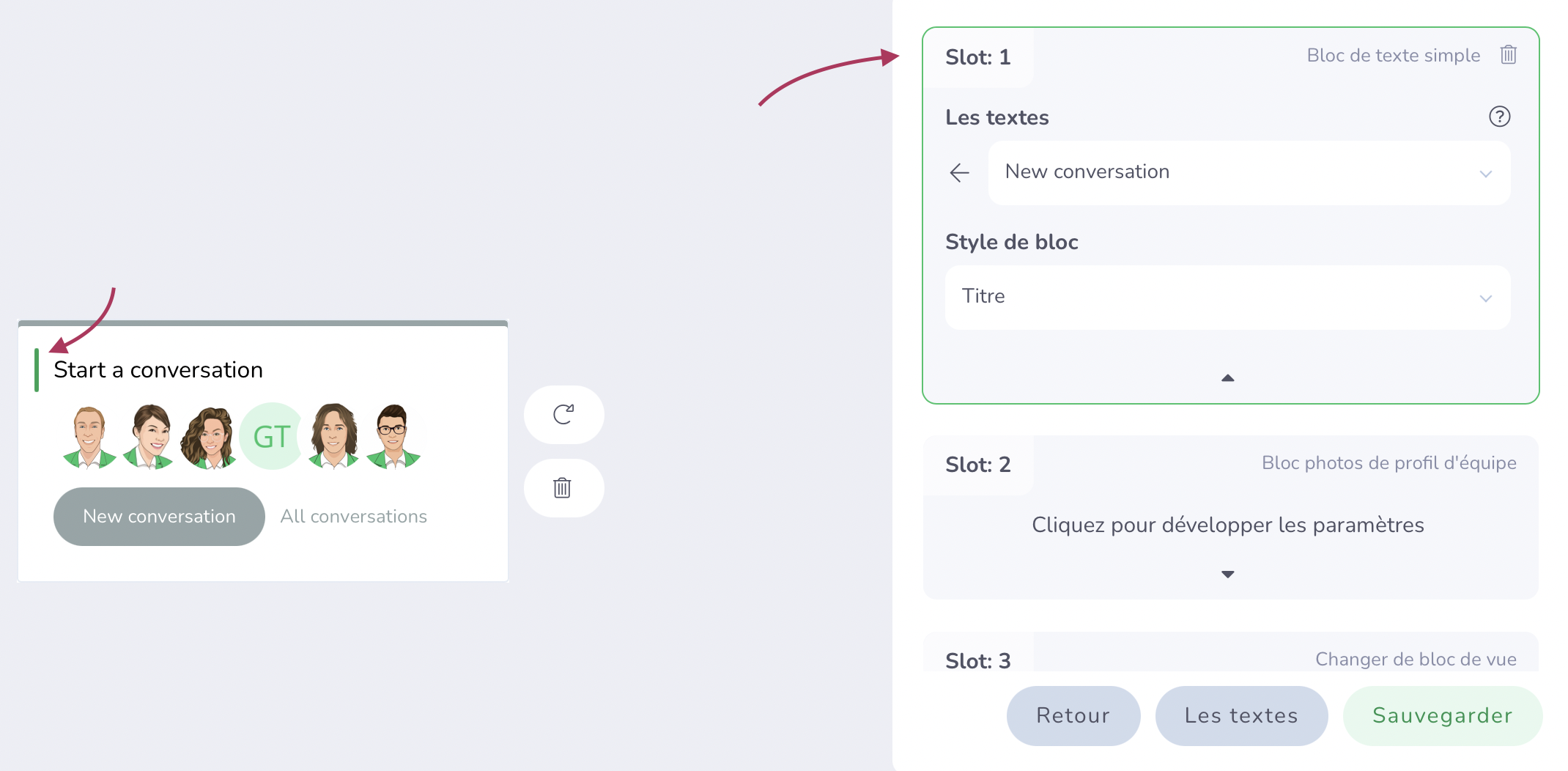The image size is (1568, 771).
Task: Delete Slot 1 using the trash icon
Action: coord(1508,55)
